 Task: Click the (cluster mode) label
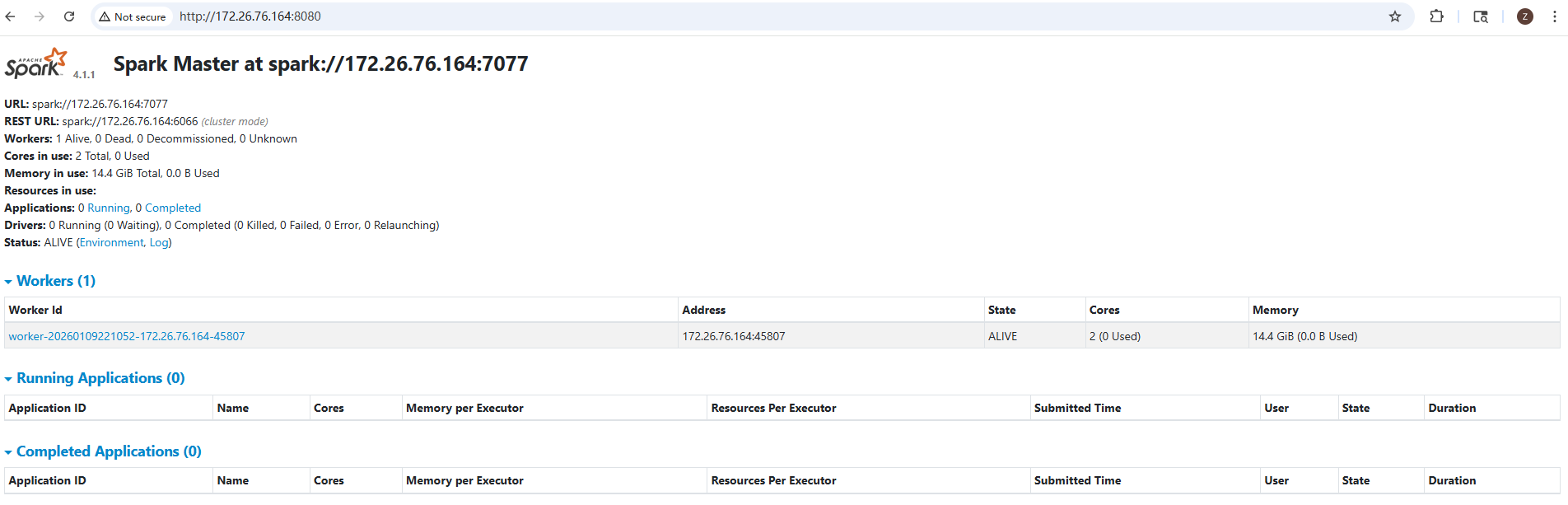click(235, 122)
